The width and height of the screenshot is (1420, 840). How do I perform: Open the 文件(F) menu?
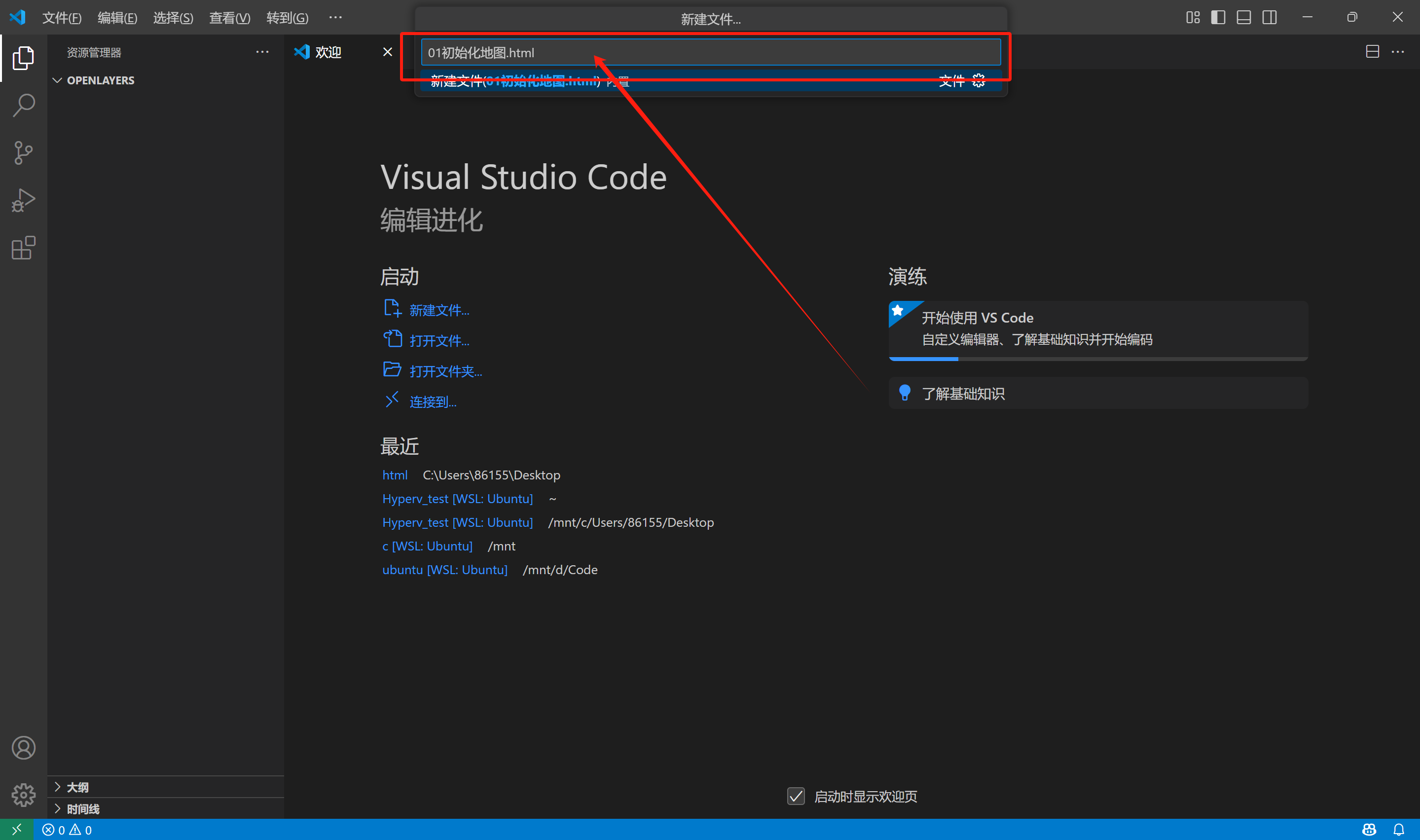click(x=62, y=18)
